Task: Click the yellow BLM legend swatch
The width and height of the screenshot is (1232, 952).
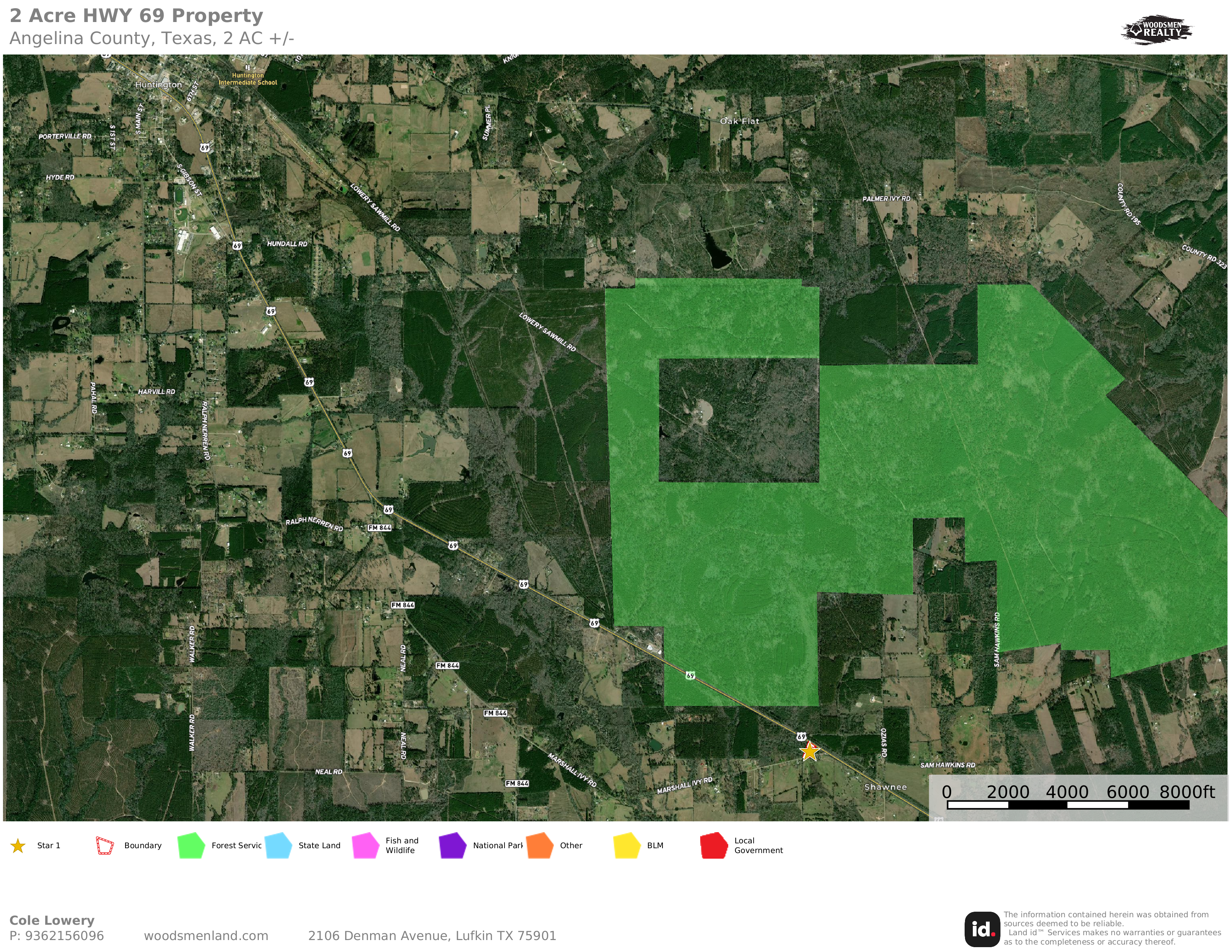Action: pyautogui.click(x=627, y=846)
